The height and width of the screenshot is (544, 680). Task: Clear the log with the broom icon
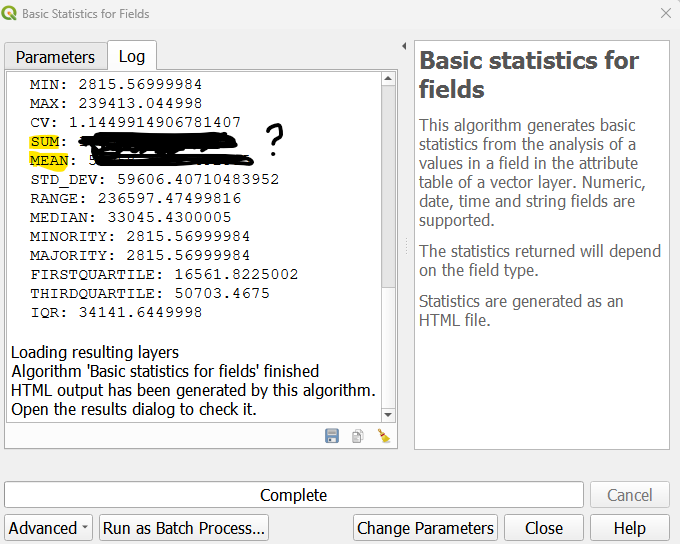point(383,436)
